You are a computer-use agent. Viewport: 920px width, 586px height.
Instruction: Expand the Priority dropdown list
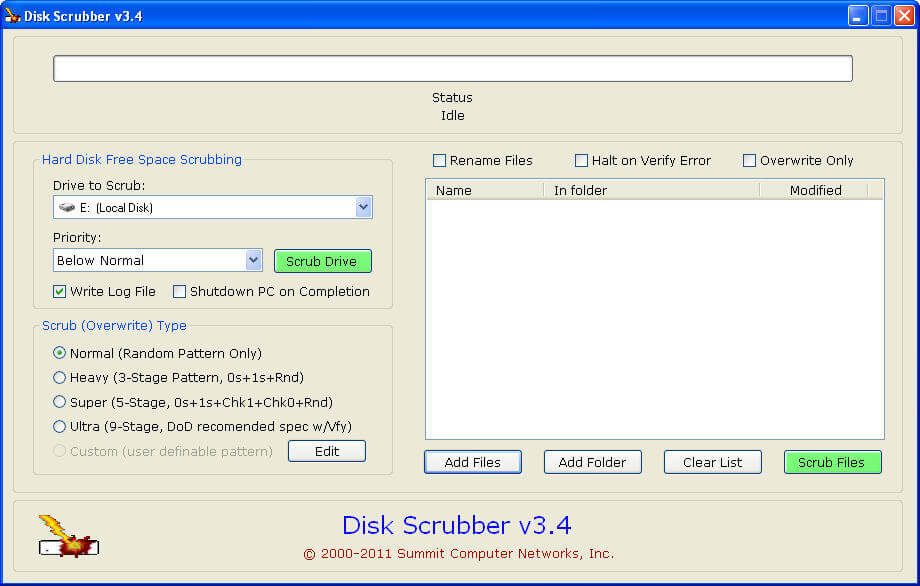click(253, 260)
